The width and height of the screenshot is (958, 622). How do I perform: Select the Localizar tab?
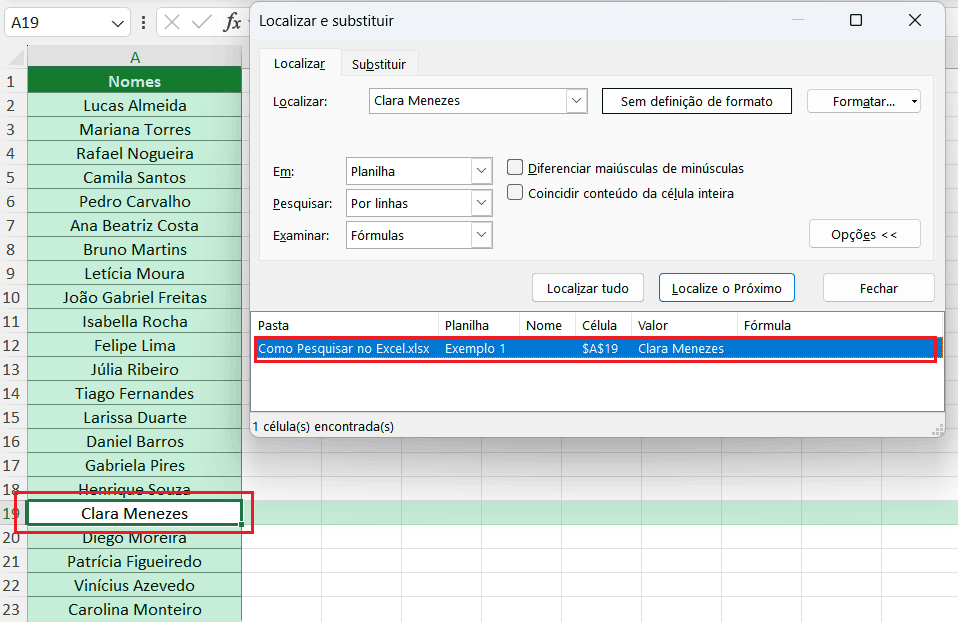click(x=299, y=62)
